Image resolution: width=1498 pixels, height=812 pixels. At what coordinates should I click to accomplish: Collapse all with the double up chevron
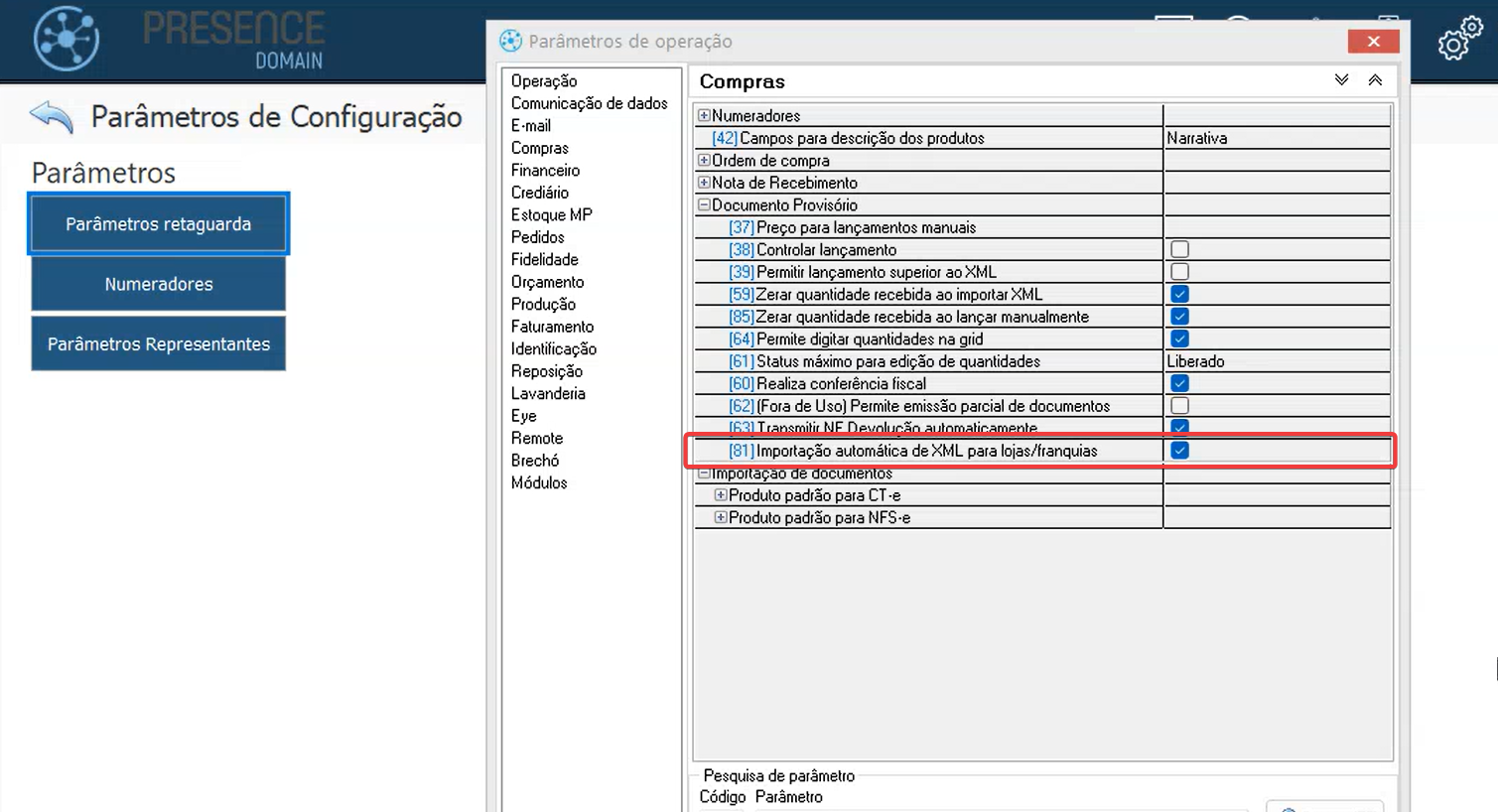coord(1375,80)
